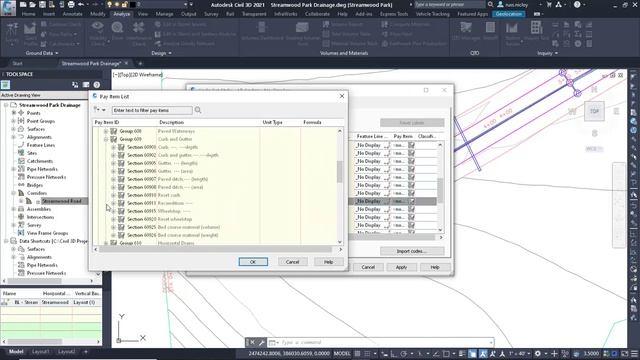Open the Ground Data panel dropdown

pyautogui.click(x=42, y=53)
